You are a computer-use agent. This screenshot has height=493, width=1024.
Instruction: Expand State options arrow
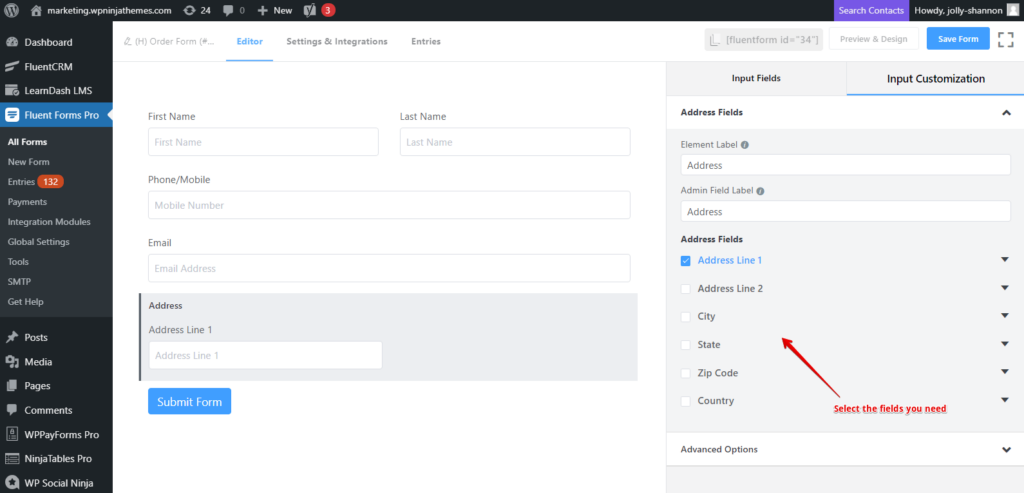tap(1005, 343)
